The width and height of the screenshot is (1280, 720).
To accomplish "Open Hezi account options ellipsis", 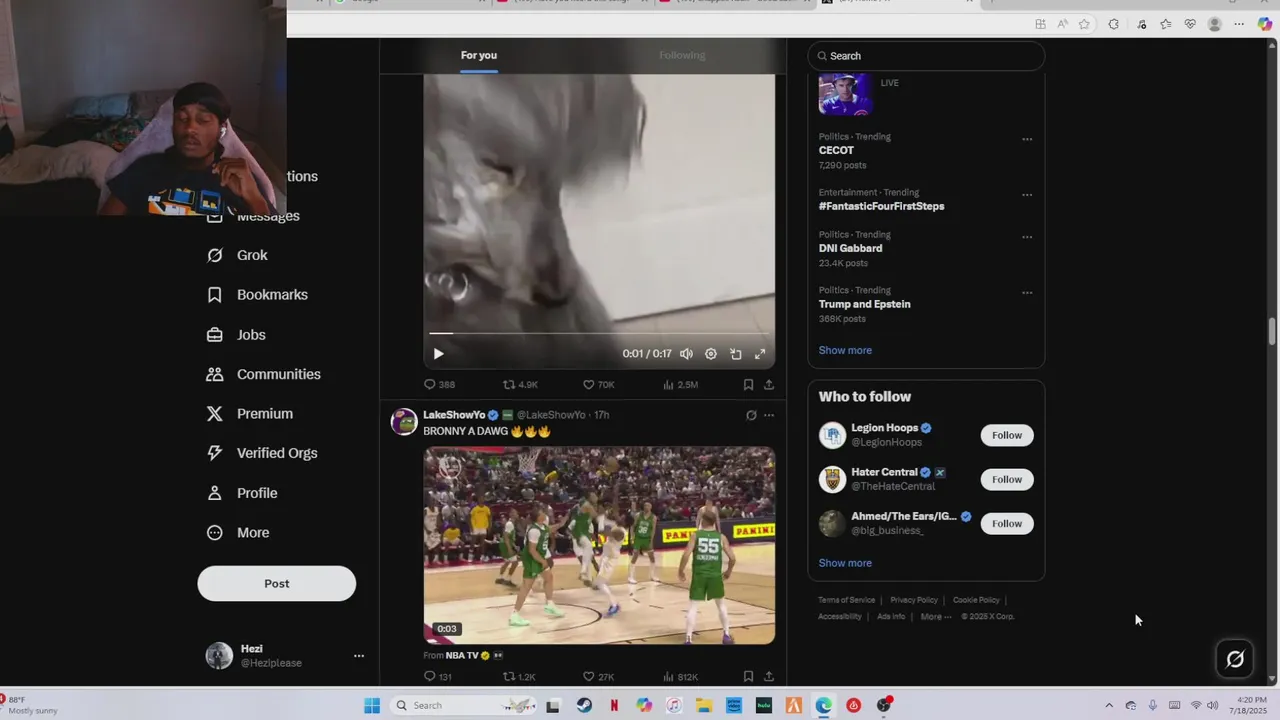I will click(359, 656).
